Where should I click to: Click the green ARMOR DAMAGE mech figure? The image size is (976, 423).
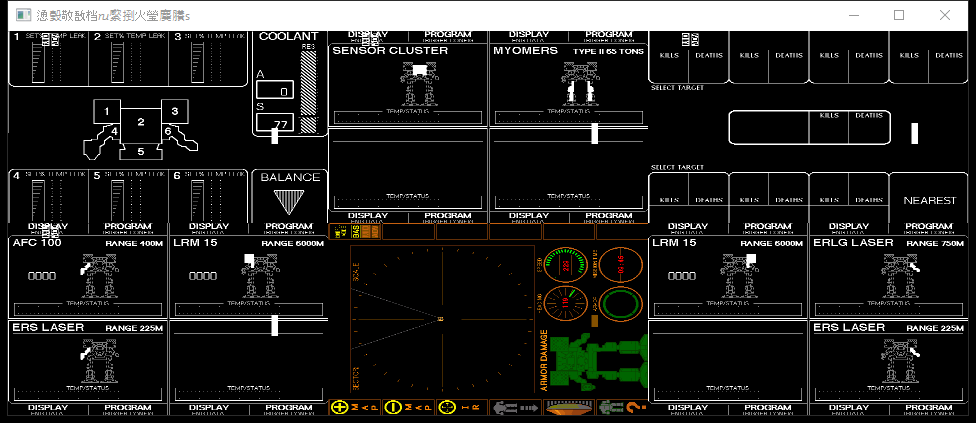pos(599,363)
